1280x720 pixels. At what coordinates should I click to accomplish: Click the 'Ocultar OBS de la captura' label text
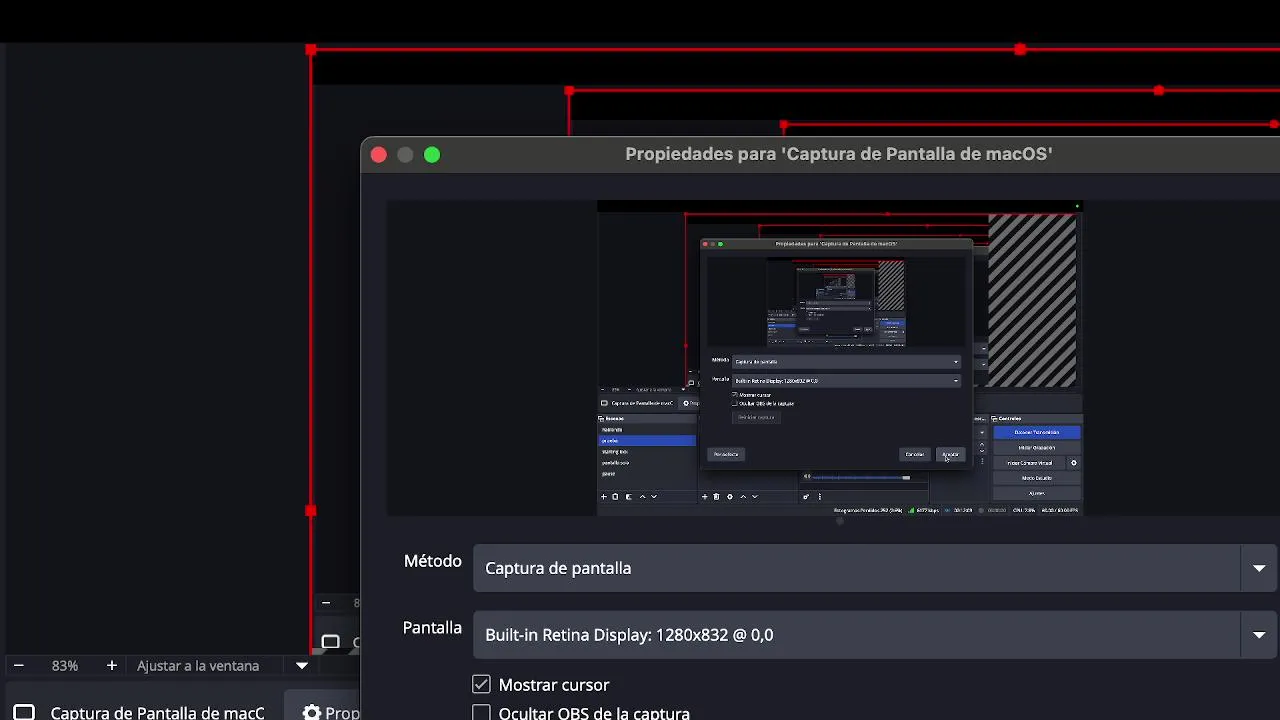click(594, 713)
